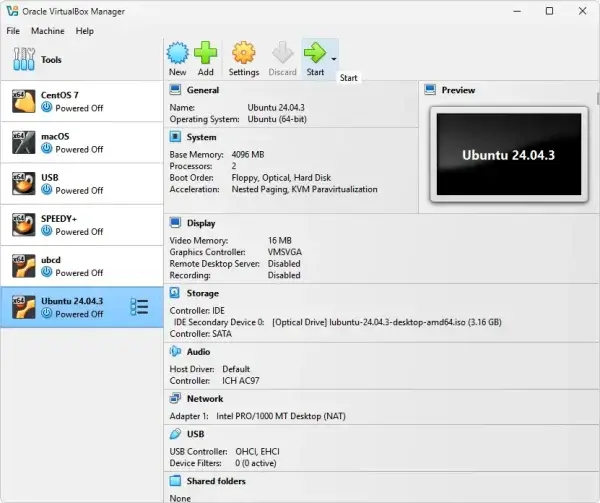Open Settings via the gear icon
The image size is (600, 503).
click(x=244, y=53)
